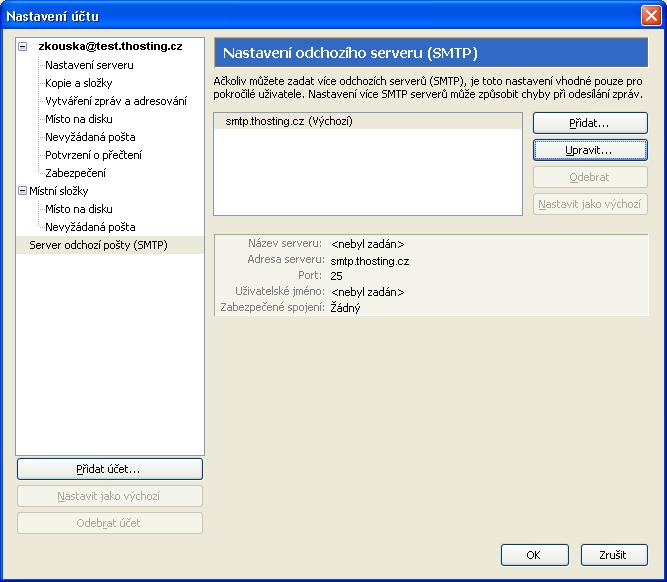667x582 pixels.
Task: Open Vytváření zpráv a adresování
Action: (x=115, y=101)
